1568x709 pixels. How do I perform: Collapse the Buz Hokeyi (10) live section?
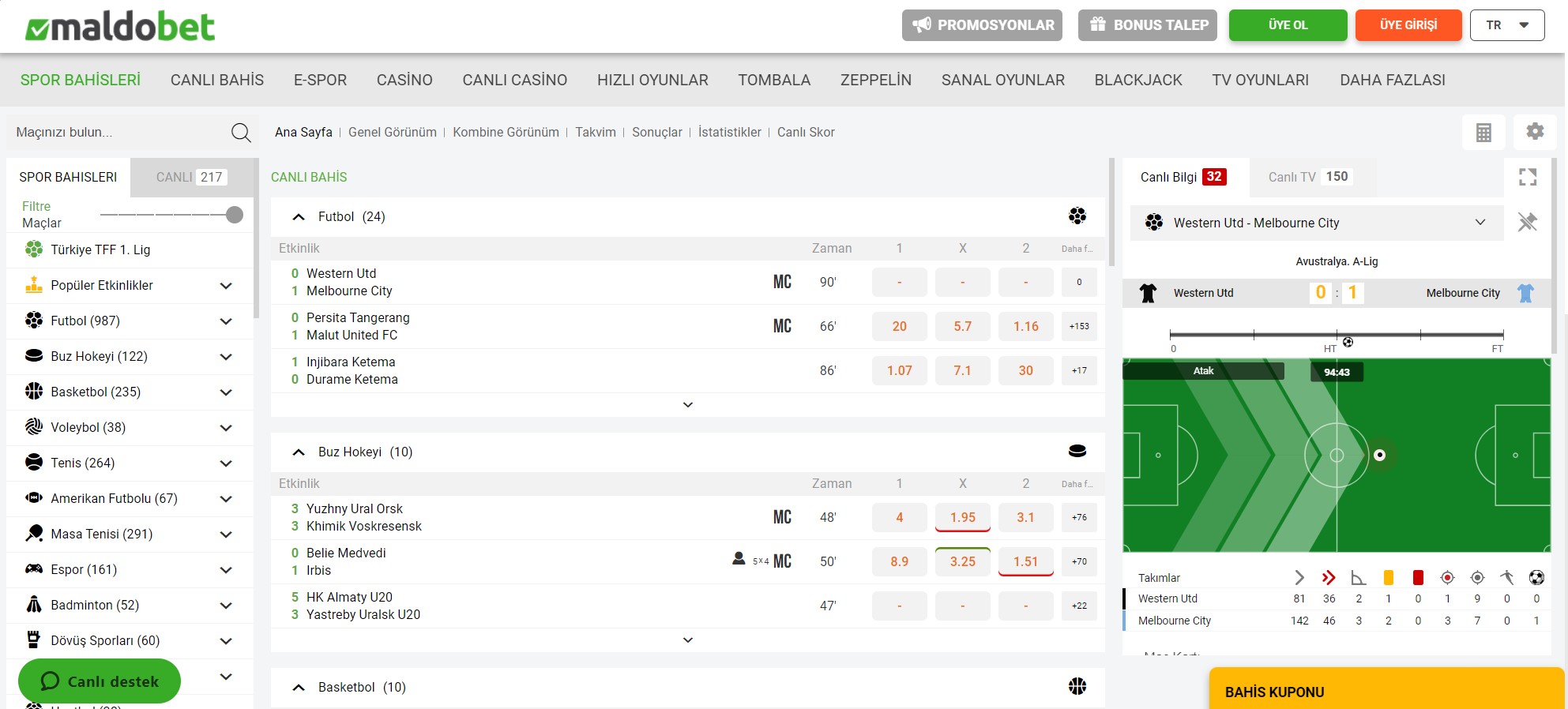click(x=299, y=452)
